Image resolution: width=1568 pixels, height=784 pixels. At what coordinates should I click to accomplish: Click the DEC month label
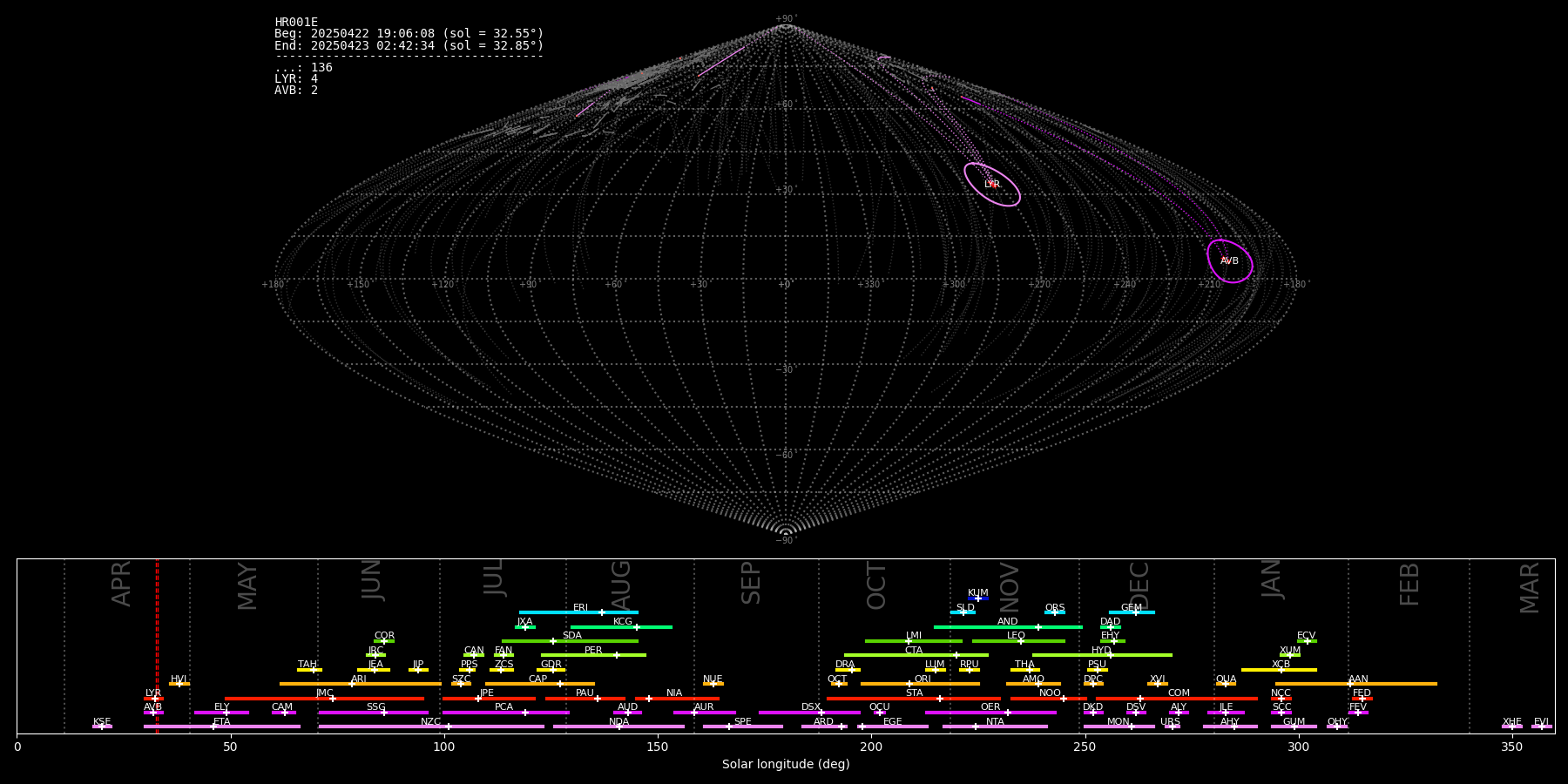click(x=1139, y=585)
